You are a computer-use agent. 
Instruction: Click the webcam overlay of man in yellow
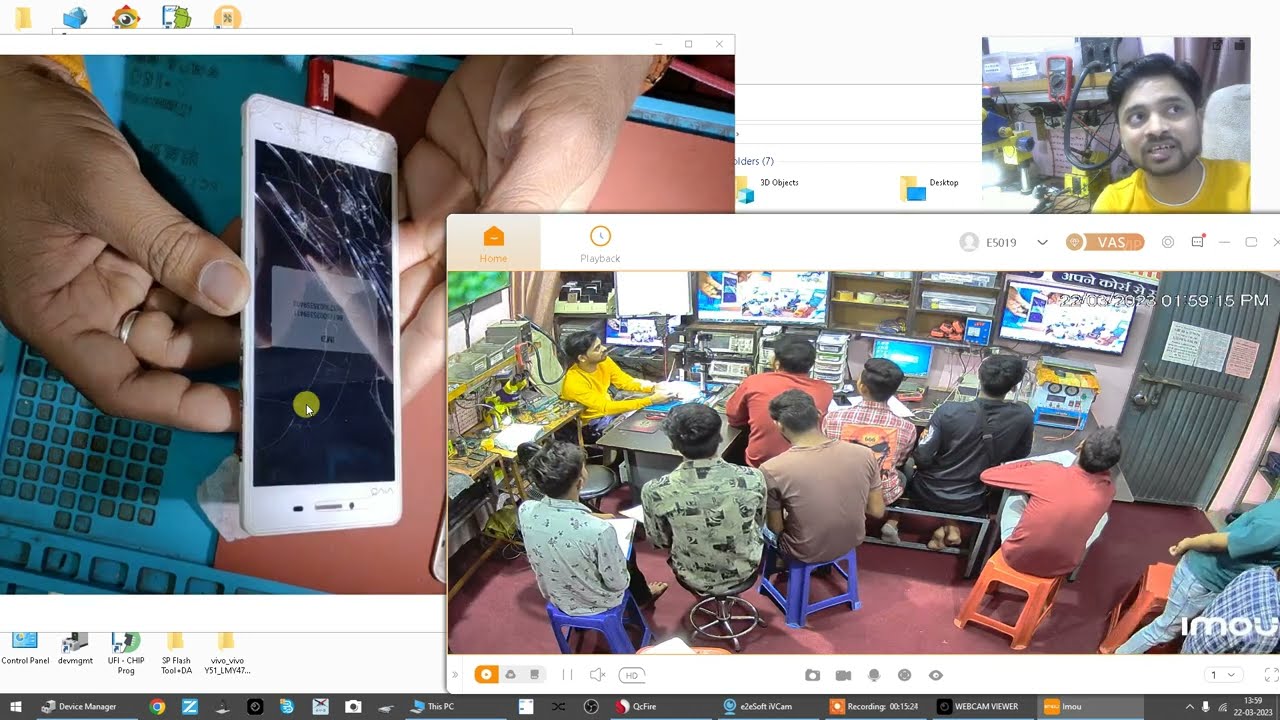1116,125
